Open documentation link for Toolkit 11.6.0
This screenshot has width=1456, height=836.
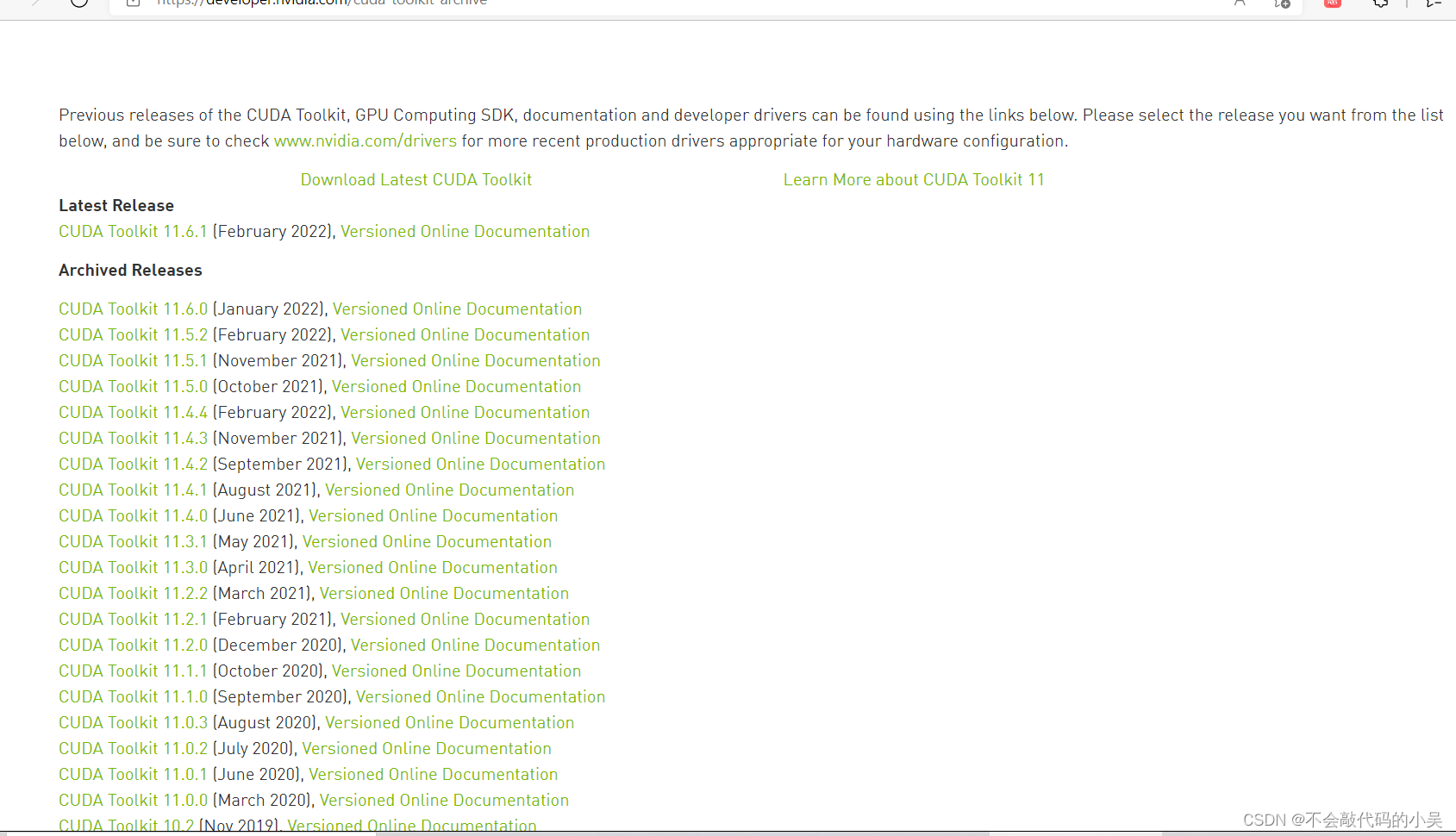click(458, 309)
